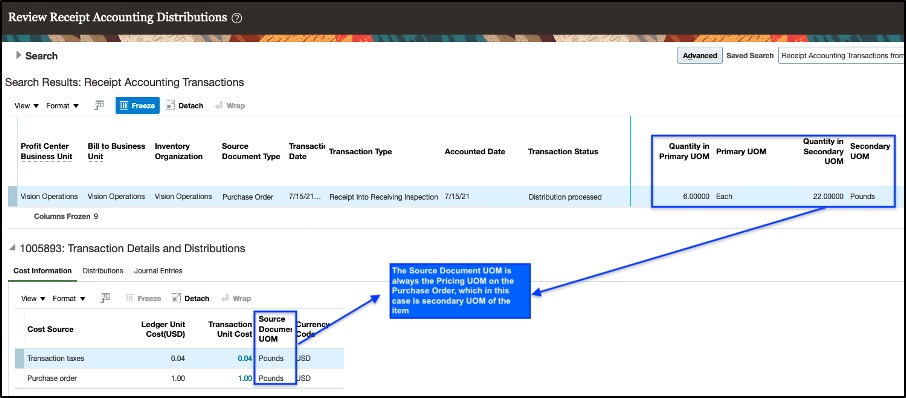Click Transaction Unit Cost column header

point(230,329)
